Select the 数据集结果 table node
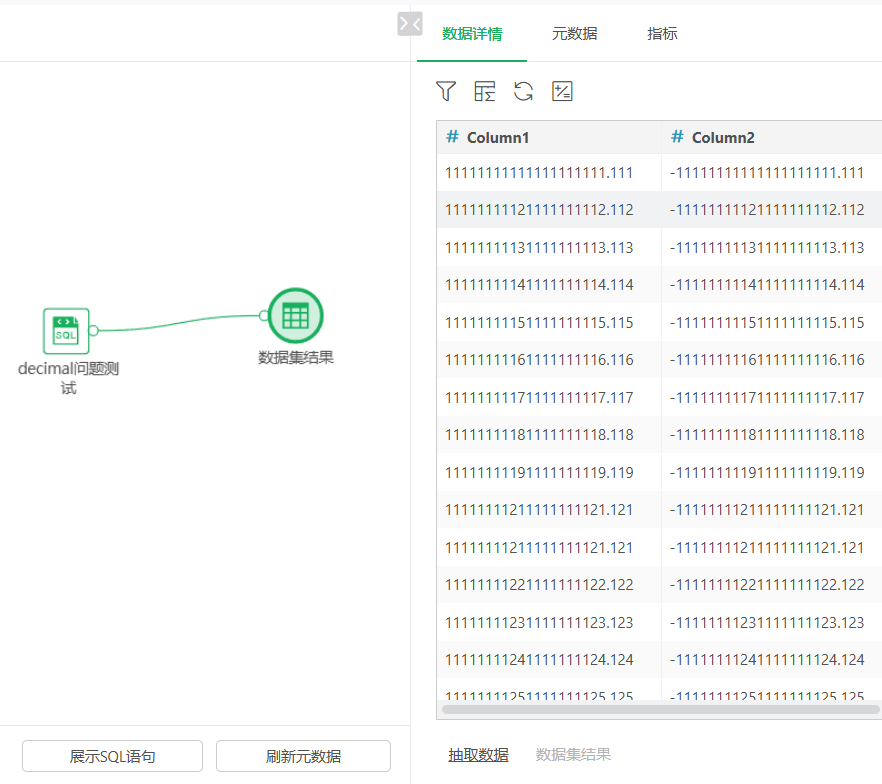The height and width of the screenshot is (784, 882). coord(295,316)
